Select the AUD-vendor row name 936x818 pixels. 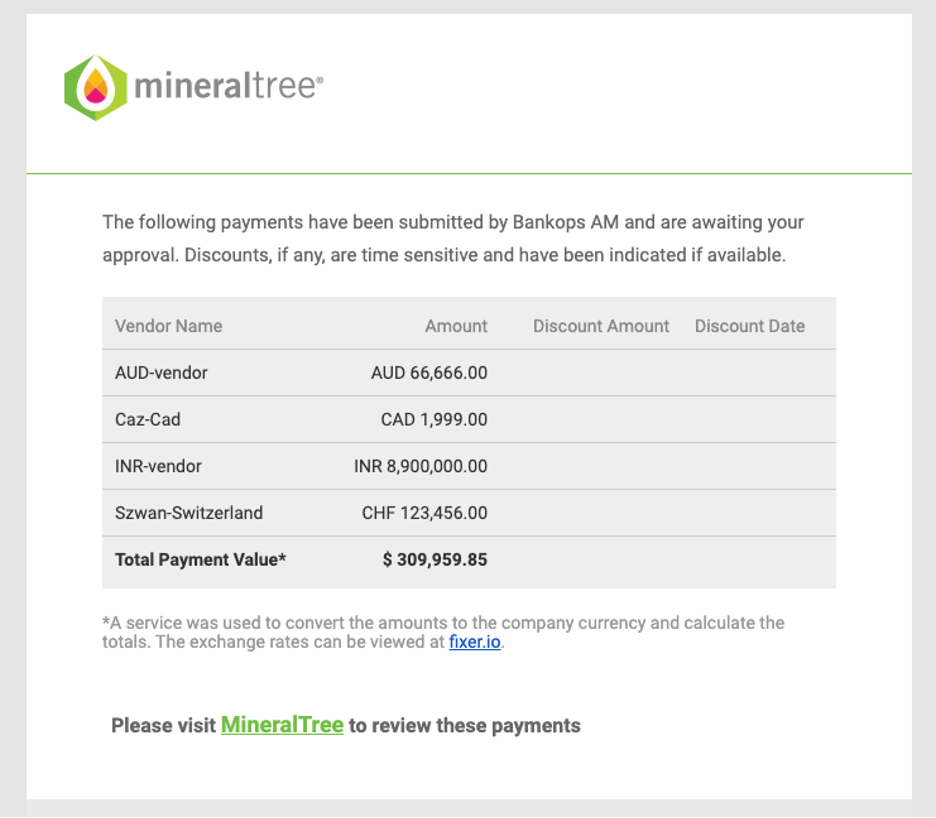(161, 373)
